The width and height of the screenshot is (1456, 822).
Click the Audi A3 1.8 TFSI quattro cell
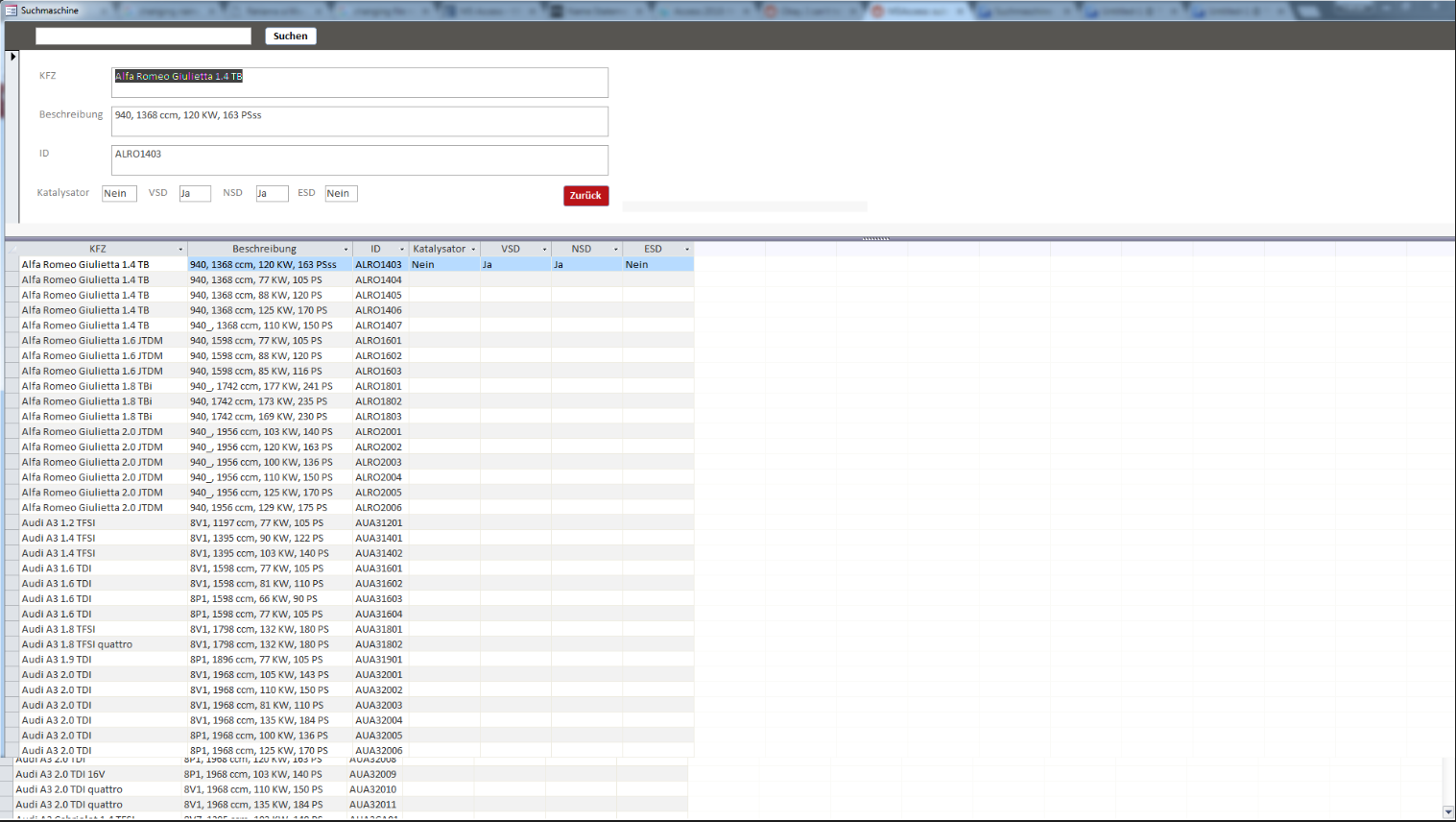[x=104, y=644]
